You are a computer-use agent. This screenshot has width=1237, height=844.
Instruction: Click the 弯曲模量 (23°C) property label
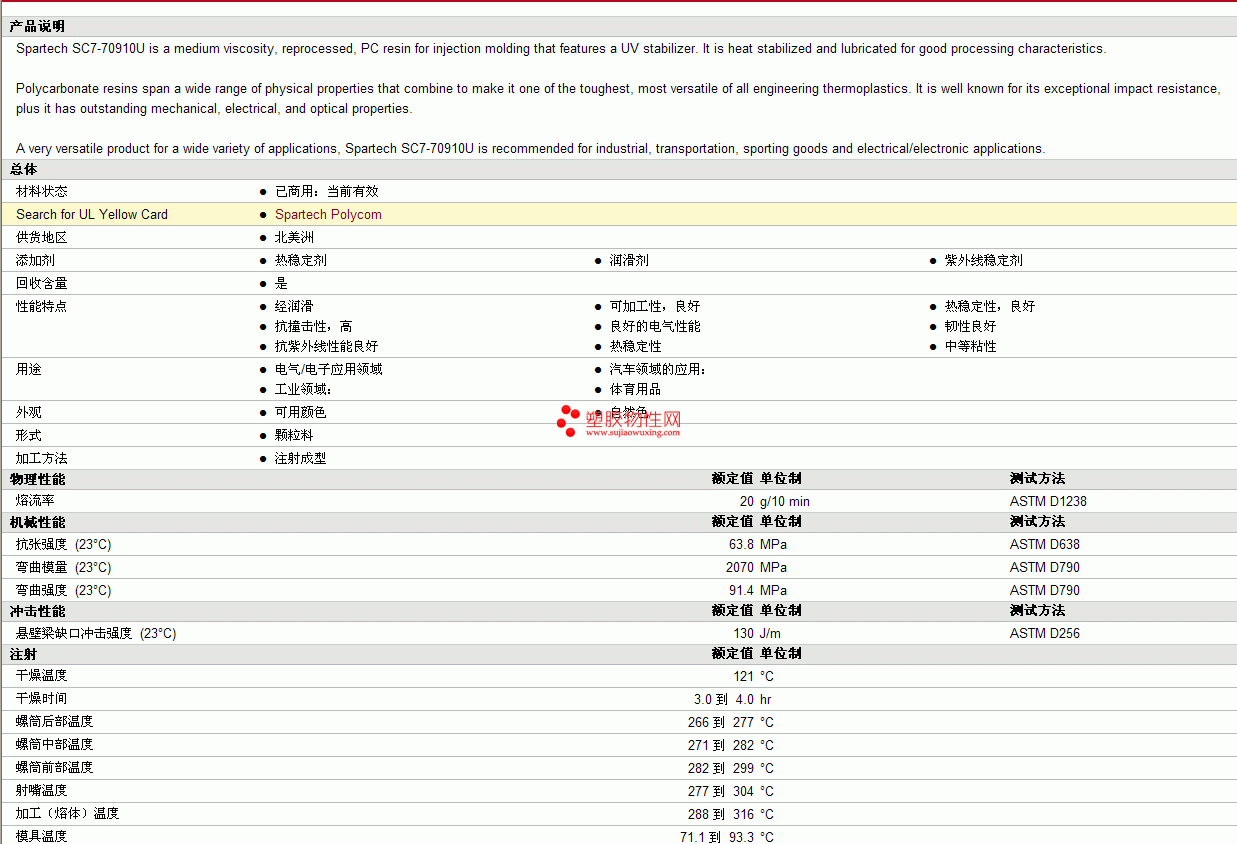(64, 567)
